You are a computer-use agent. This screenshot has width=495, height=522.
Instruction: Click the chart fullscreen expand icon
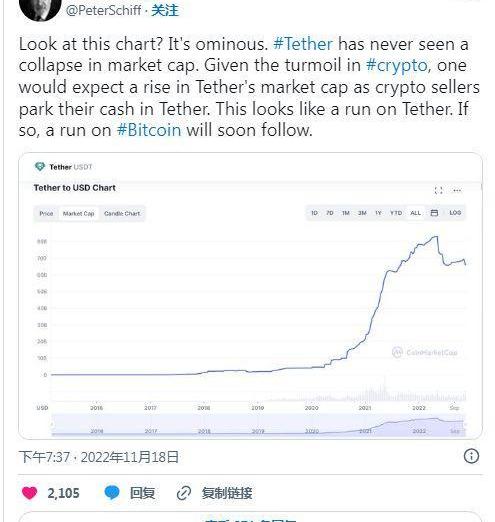click(x=438, y=190)
